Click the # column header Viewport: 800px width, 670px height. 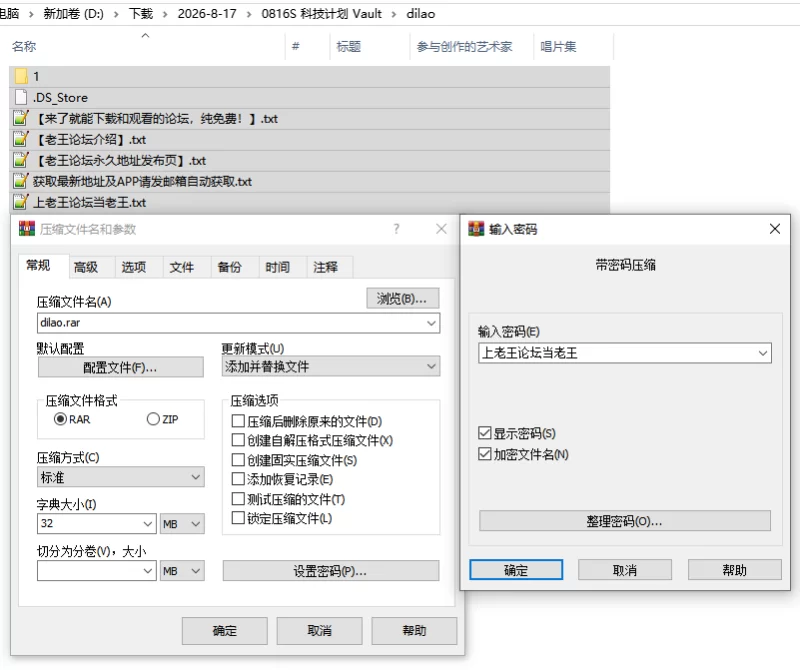click(x=295, y=46)
